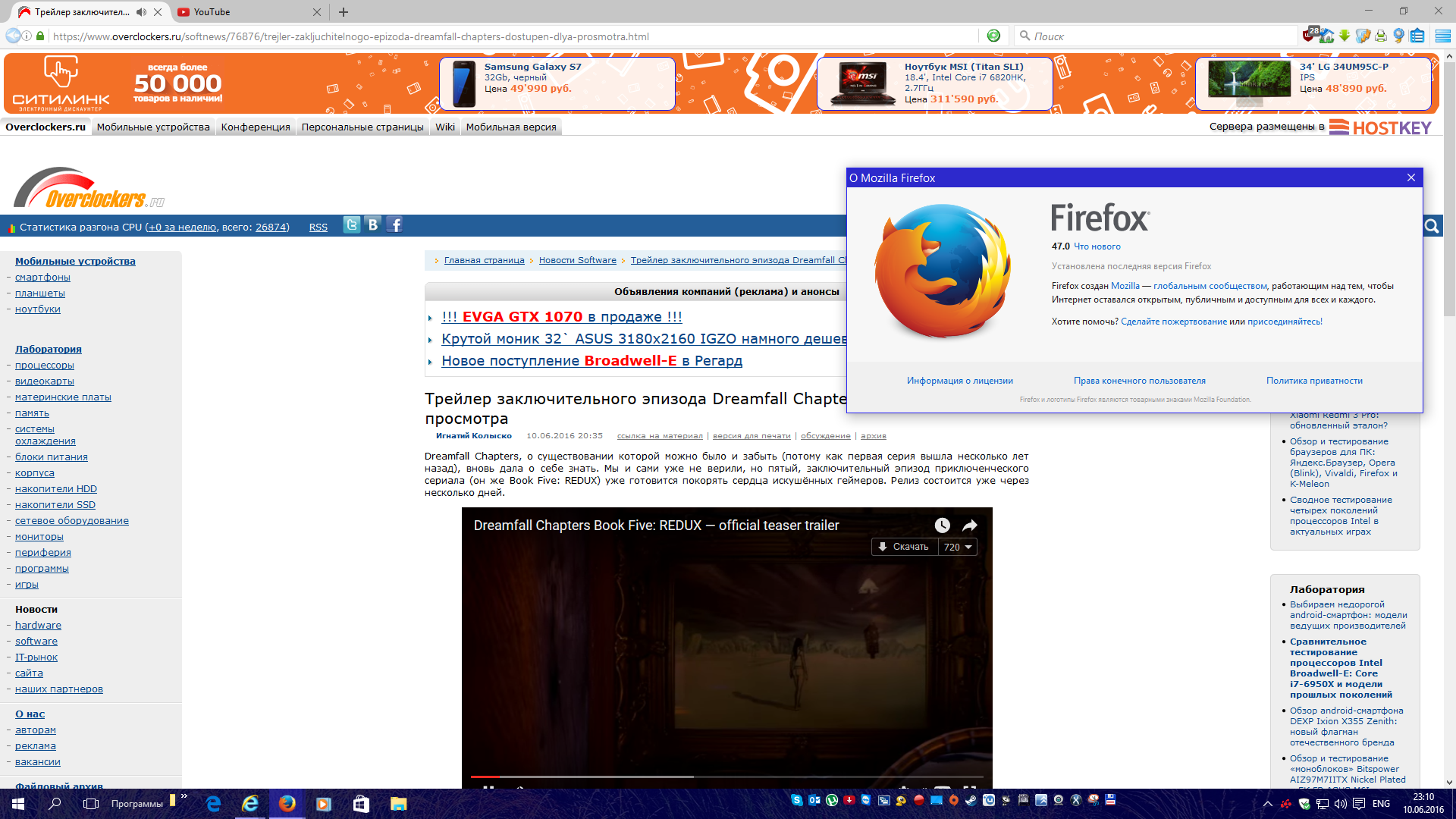The image size is (1456, 819).
Task: Click the printer icon in toolbar
Action: pos(1381,36)
